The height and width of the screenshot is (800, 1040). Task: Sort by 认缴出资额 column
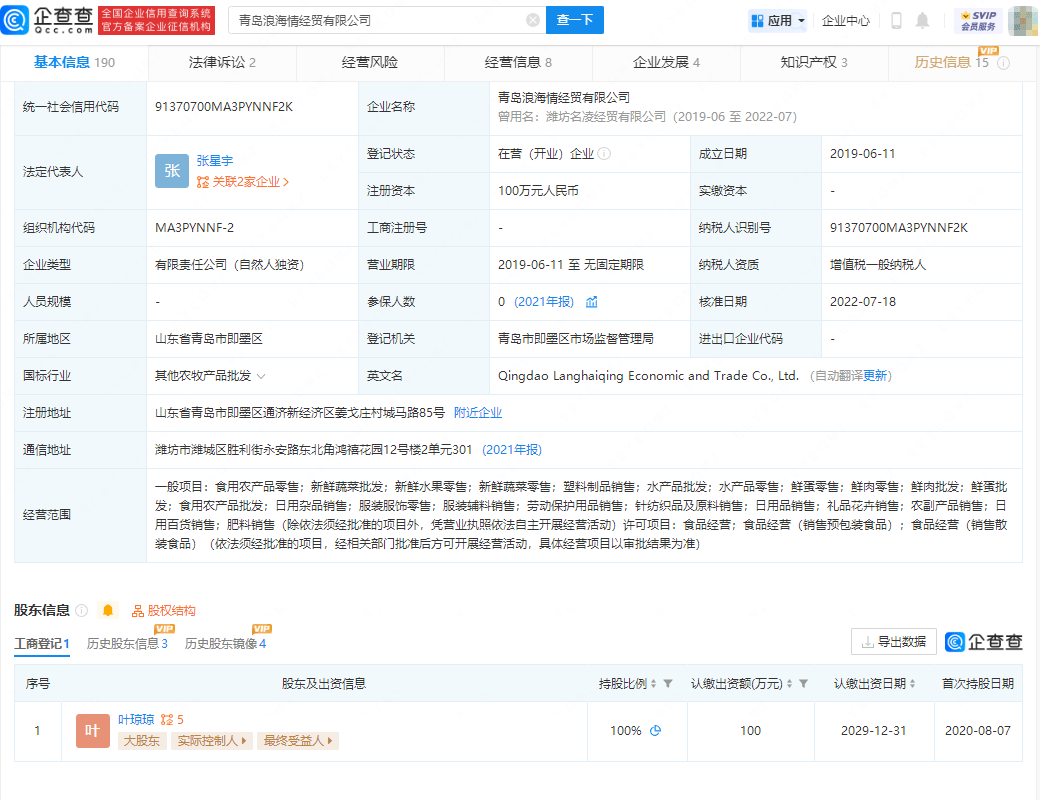point(789,684)
